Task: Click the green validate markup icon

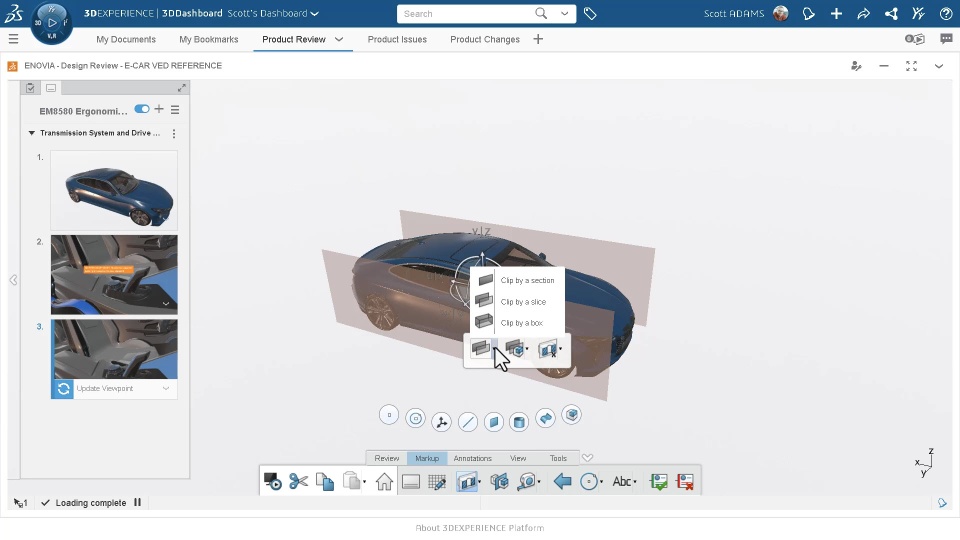Action: click(659, 482)
